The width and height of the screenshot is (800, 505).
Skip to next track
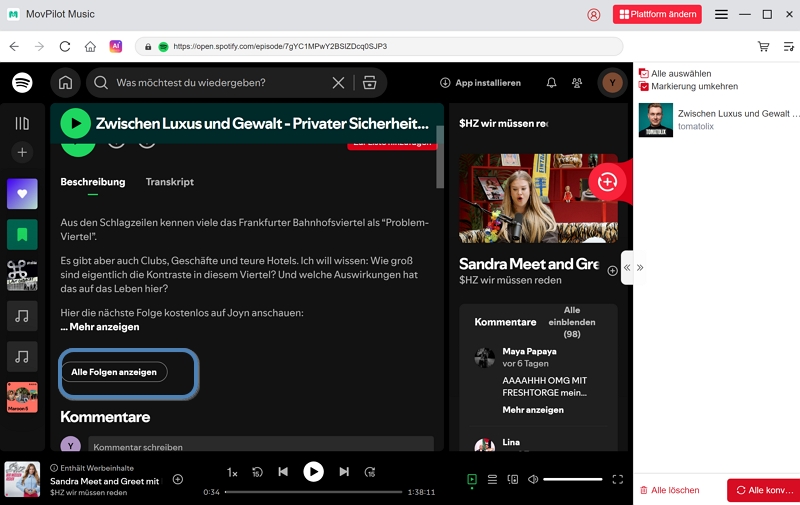point(344,472)
